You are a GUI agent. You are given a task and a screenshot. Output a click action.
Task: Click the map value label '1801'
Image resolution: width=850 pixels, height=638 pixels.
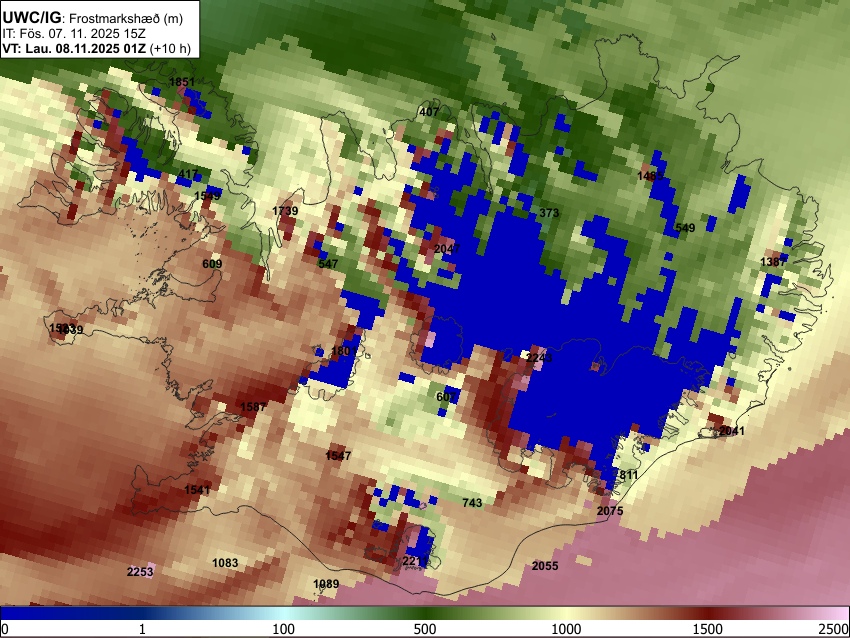point(344,351)
